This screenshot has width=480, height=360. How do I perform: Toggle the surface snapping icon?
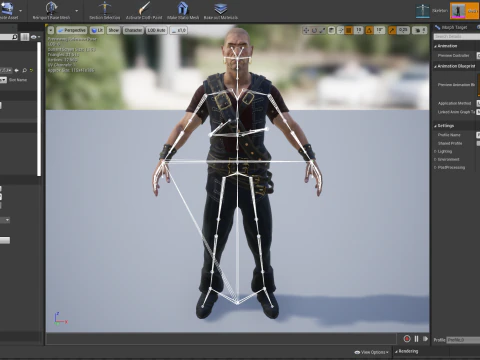tap(340, 31)
